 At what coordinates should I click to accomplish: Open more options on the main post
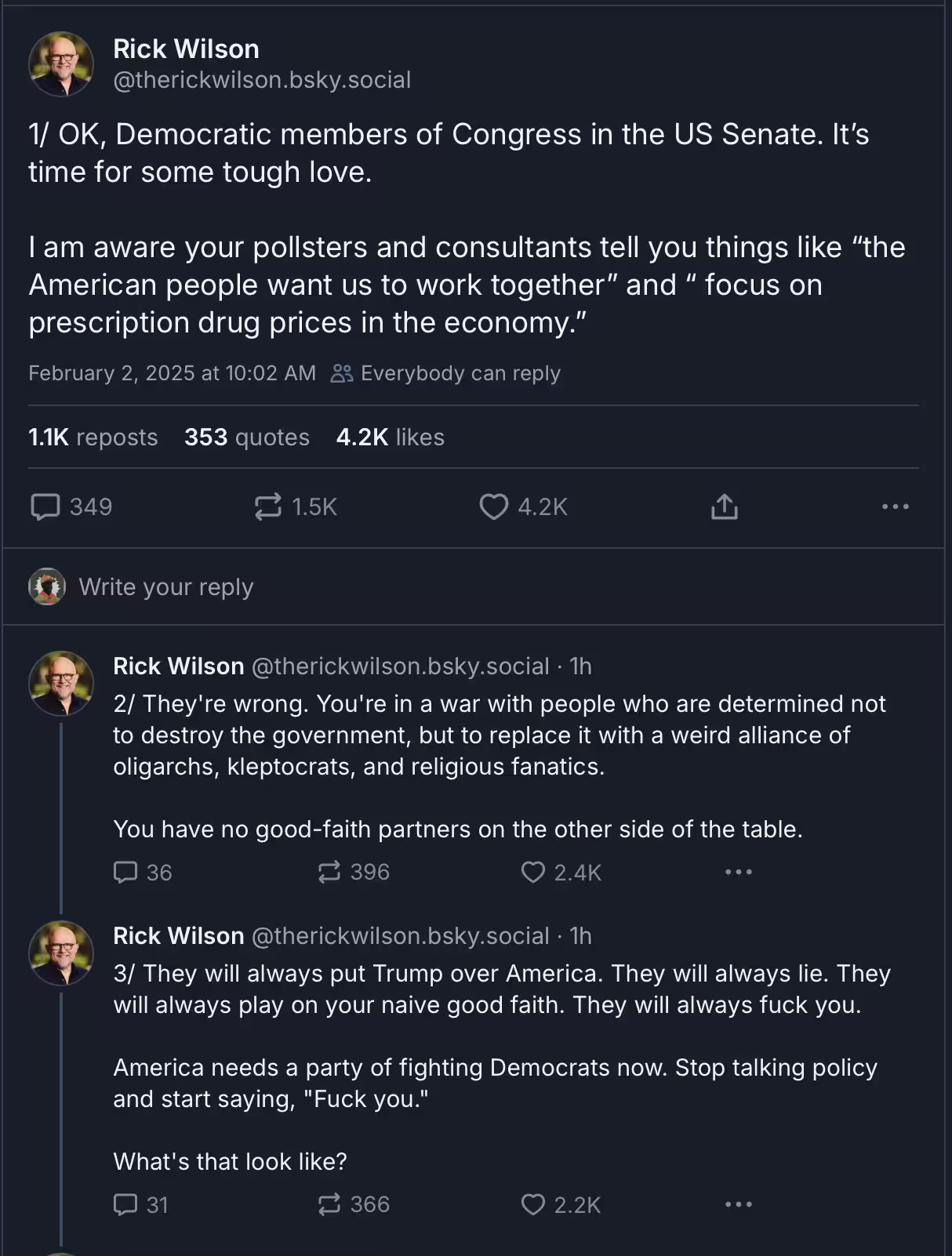pyautogui.click(x=895, y=507)
